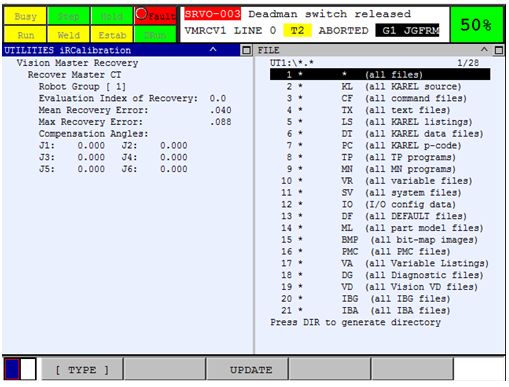The width and height of the screenshot is (509, 387).
Task: Click the yellow T2 mode indicator
Action: coord(297,31)
